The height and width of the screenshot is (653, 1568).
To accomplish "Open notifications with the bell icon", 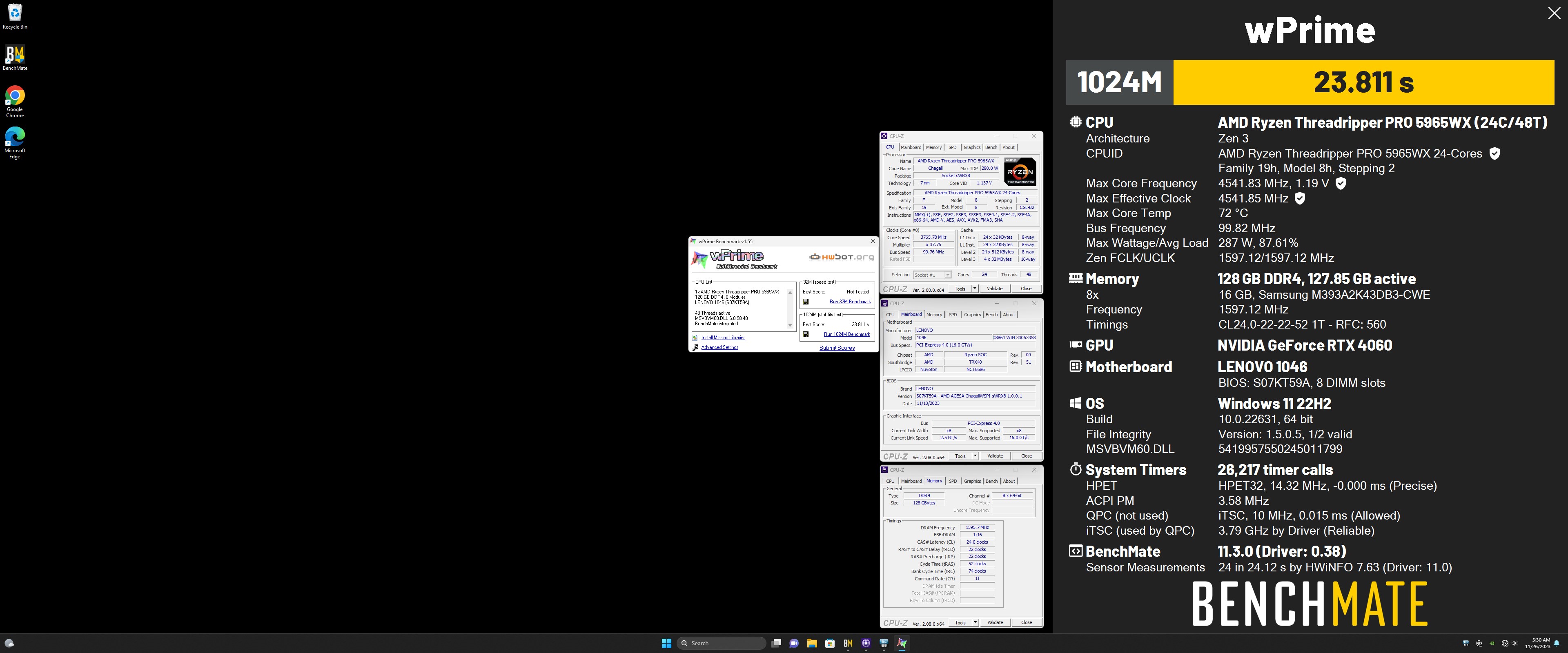I will 1557,643.
